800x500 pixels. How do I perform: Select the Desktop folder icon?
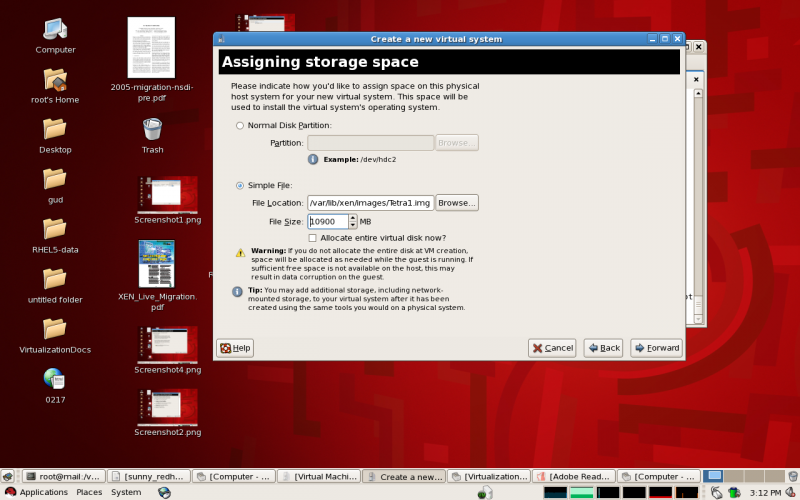[55, 130]
